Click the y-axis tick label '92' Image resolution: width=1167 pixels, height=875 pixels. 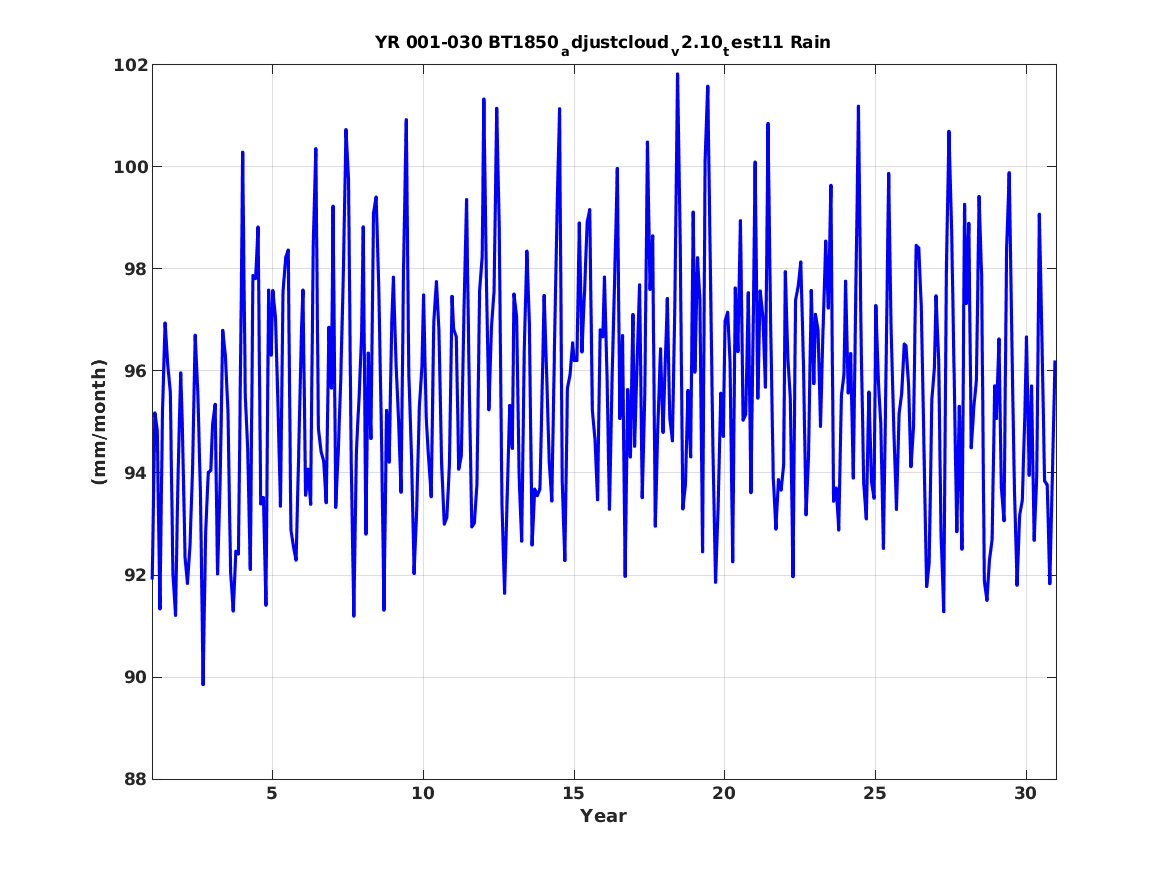(135, 575)
